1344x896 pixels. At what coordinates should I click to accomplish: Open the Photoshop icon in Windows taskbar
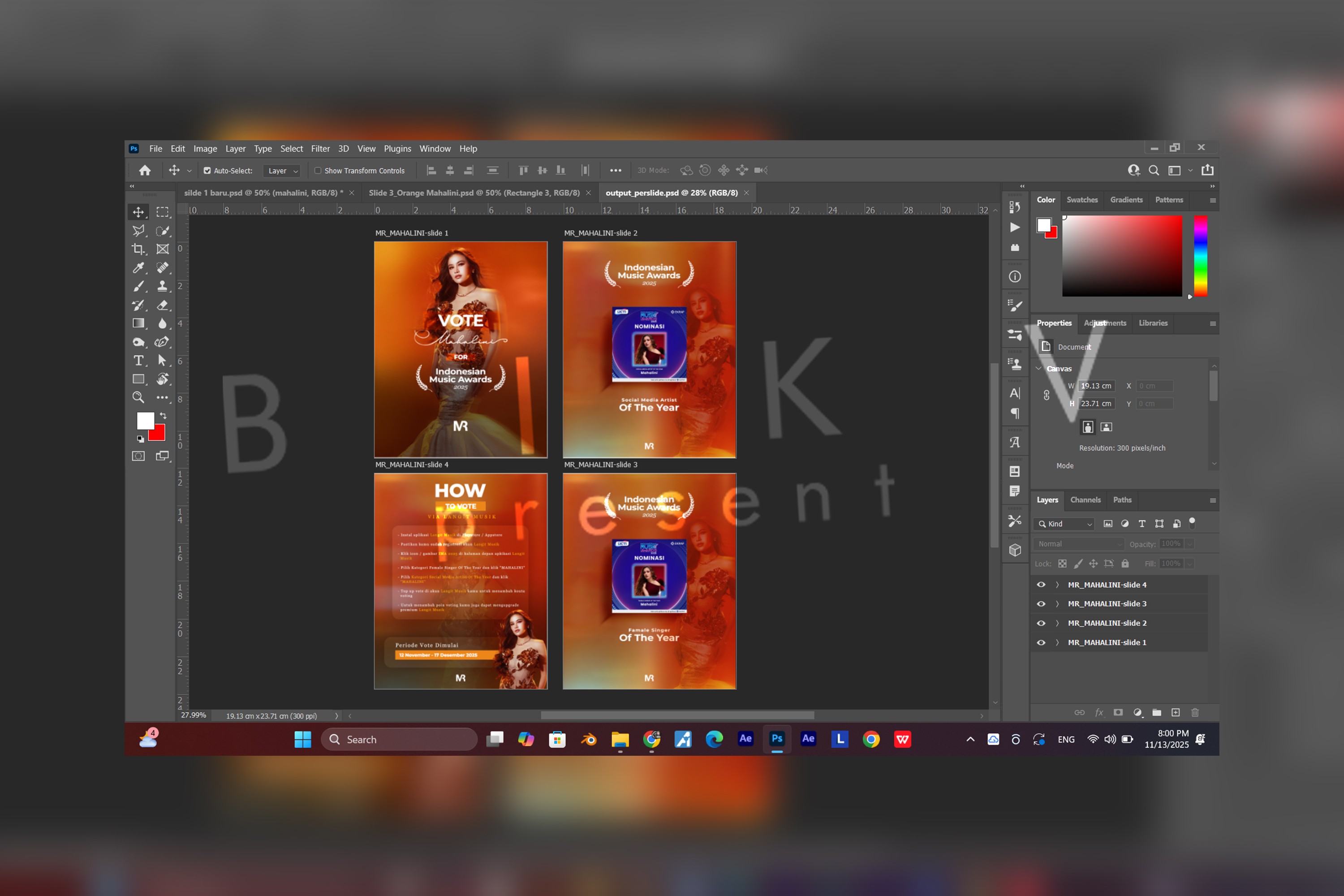point(777,739)
